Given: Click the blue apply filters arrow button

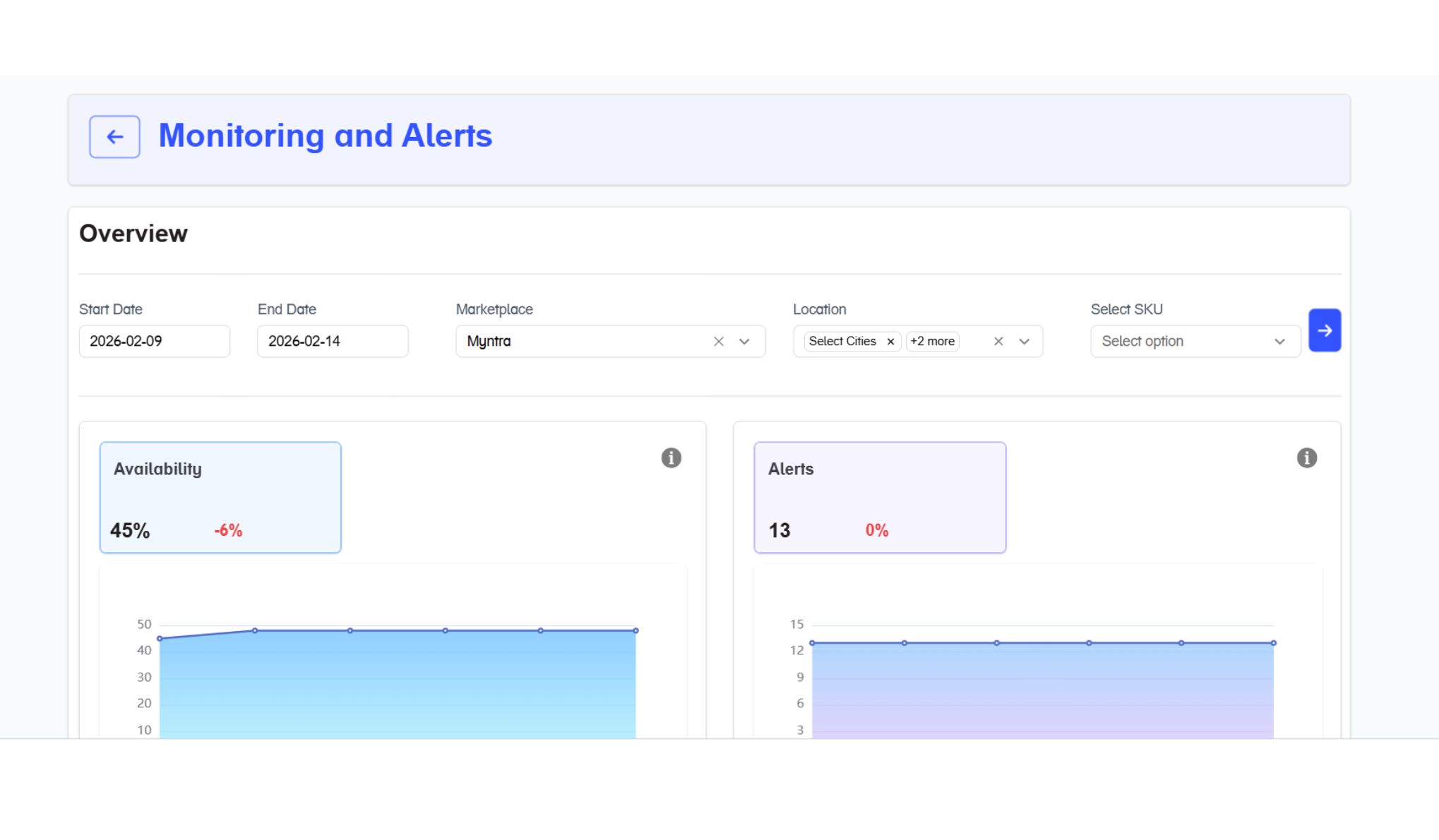Looking at the screenshot, I should point(1324,330).
